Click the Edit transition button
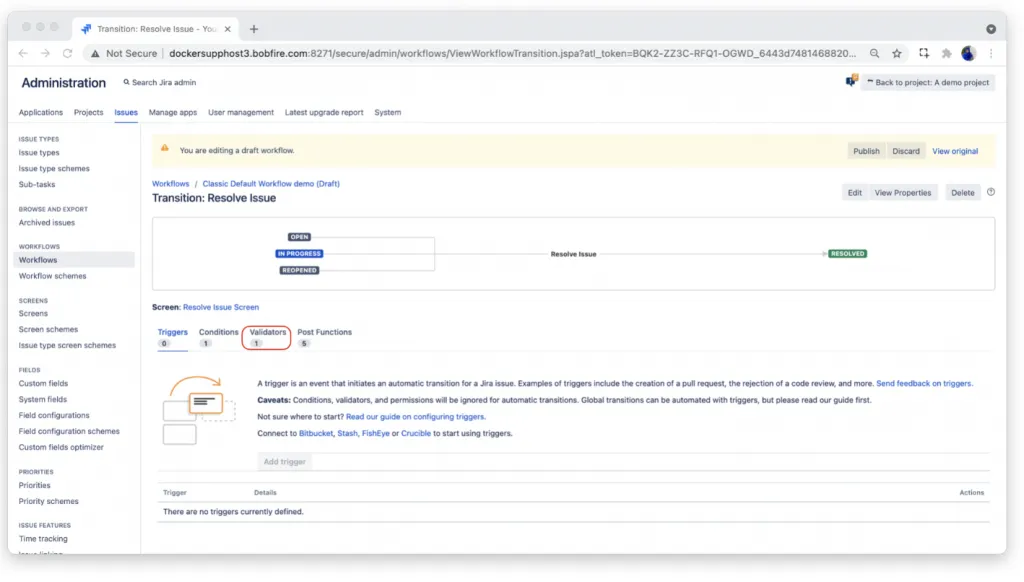Viewport: 1024px width, 582px height. 854,193
